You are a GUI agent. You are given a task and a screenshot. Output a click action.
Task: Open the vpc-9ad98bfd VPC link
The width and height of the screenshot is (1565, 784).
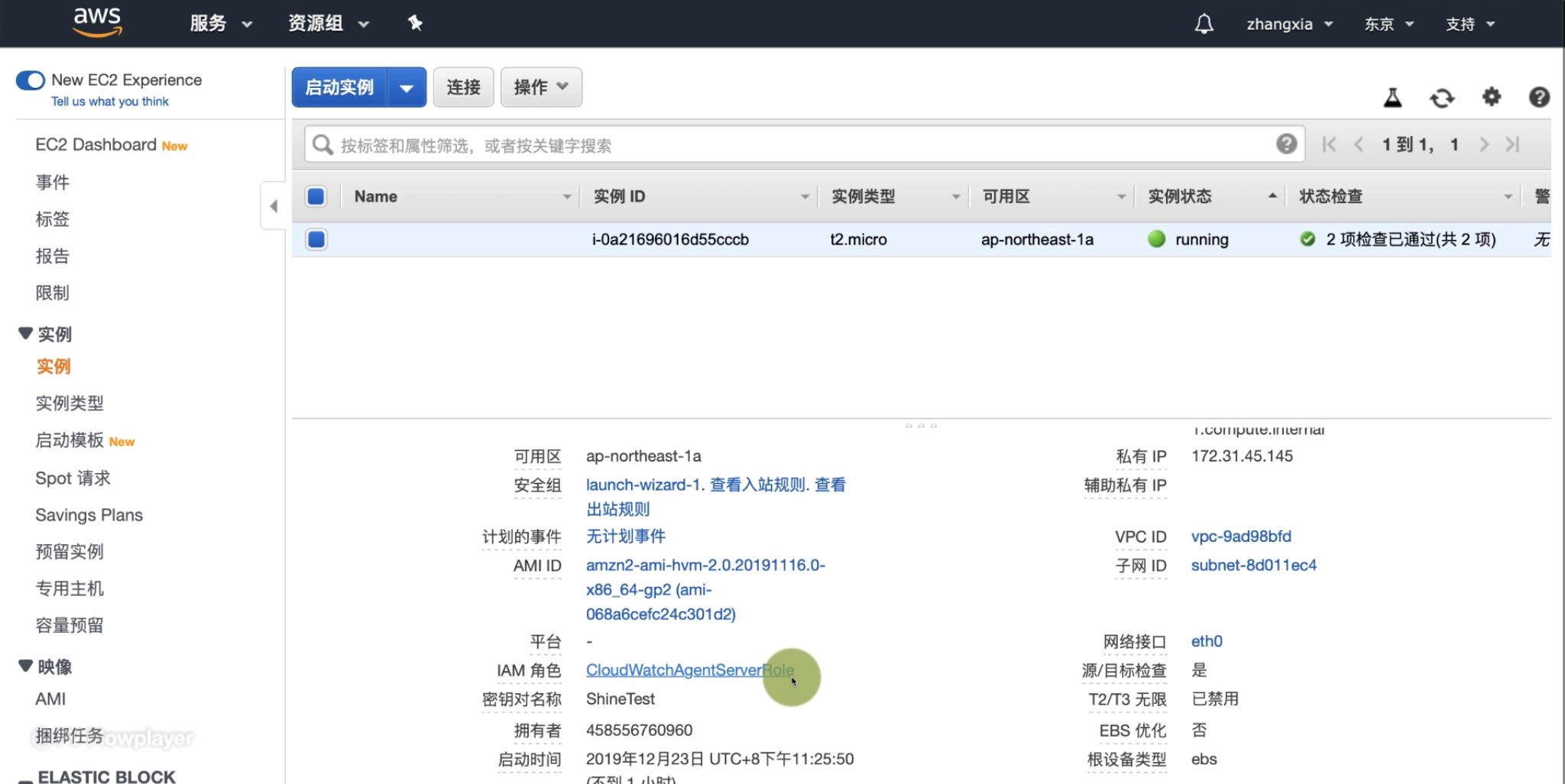1241,536
